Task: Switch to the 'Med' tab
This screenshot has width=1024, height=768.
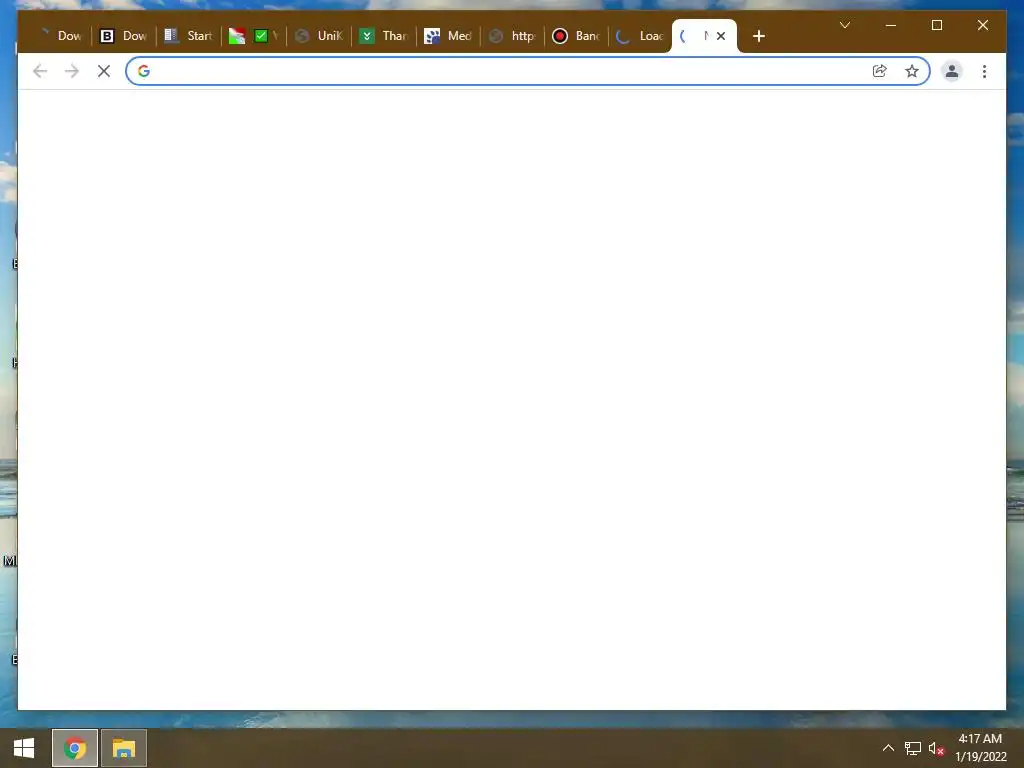Action: tap(448, 36)
